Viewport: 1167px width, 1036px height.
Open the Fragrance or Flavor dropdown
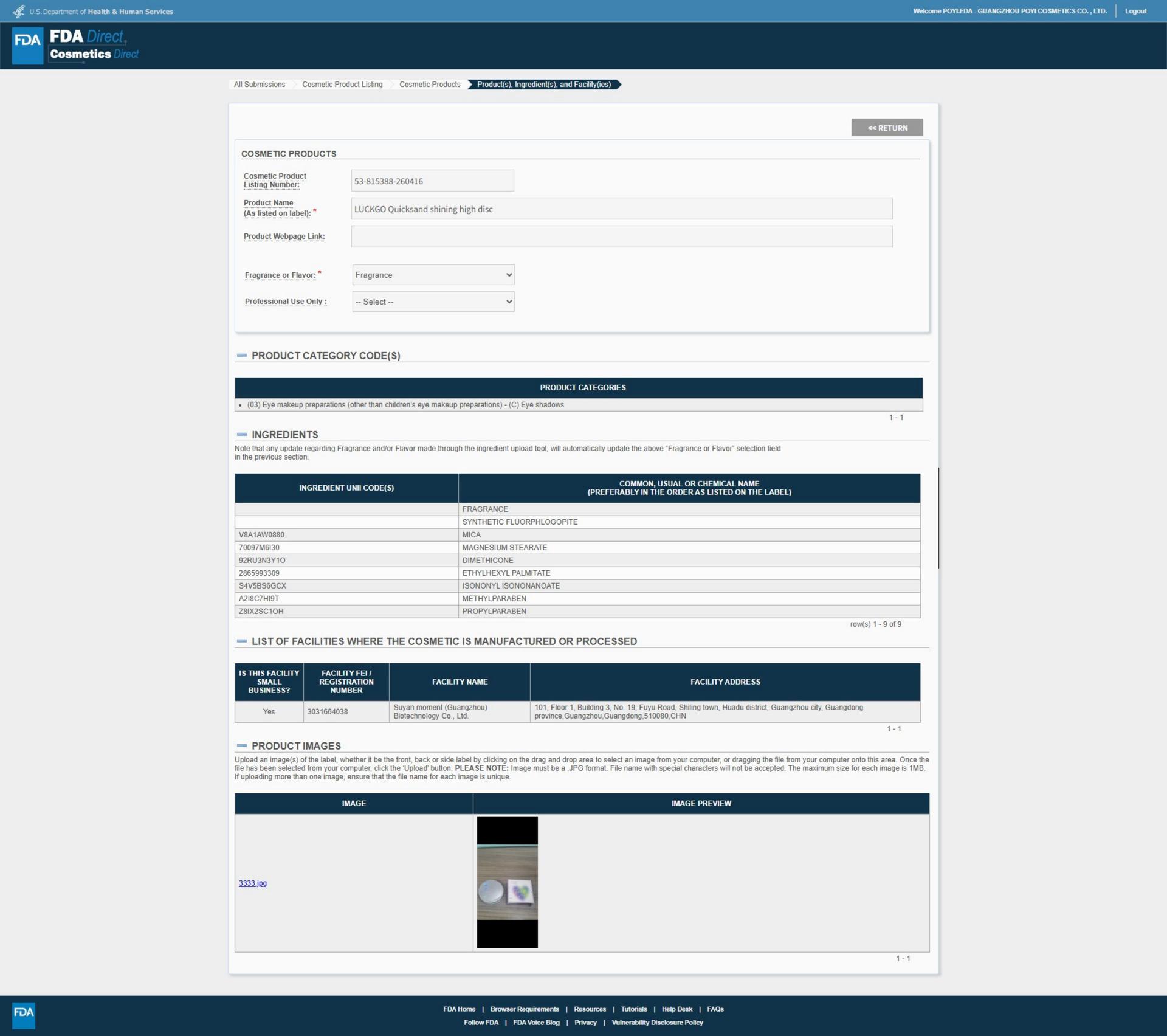[x=433, y=275]
